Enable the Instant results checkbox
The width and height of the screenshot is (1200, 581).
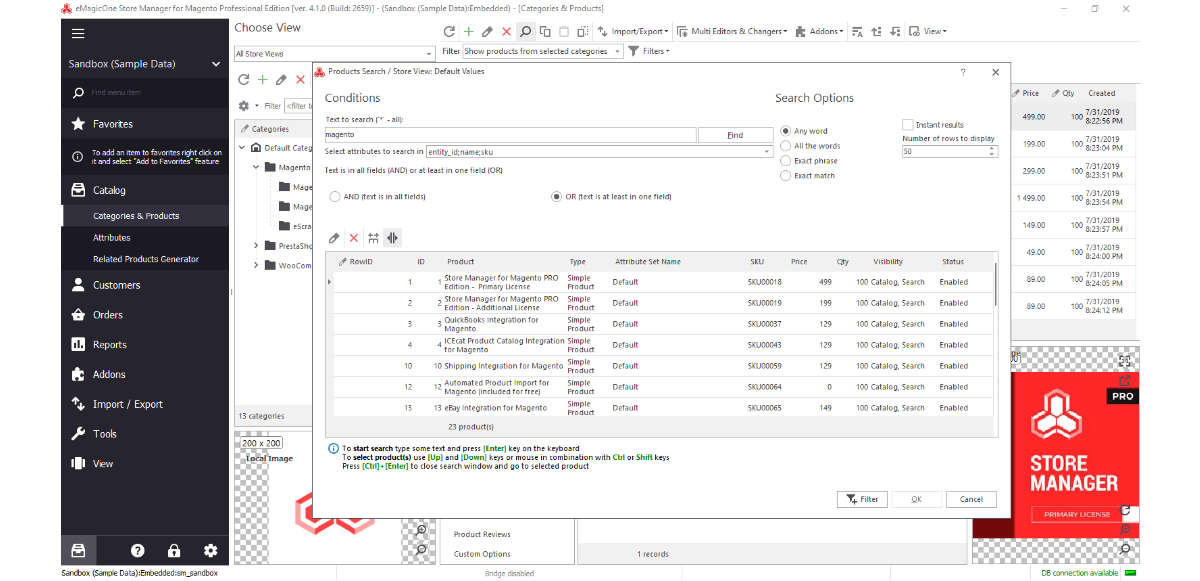tap(908, 125)
